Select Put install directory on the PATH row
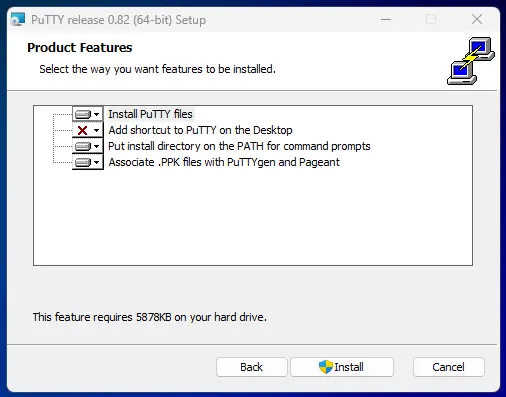The image size is (506, 397). click(239, 146)
